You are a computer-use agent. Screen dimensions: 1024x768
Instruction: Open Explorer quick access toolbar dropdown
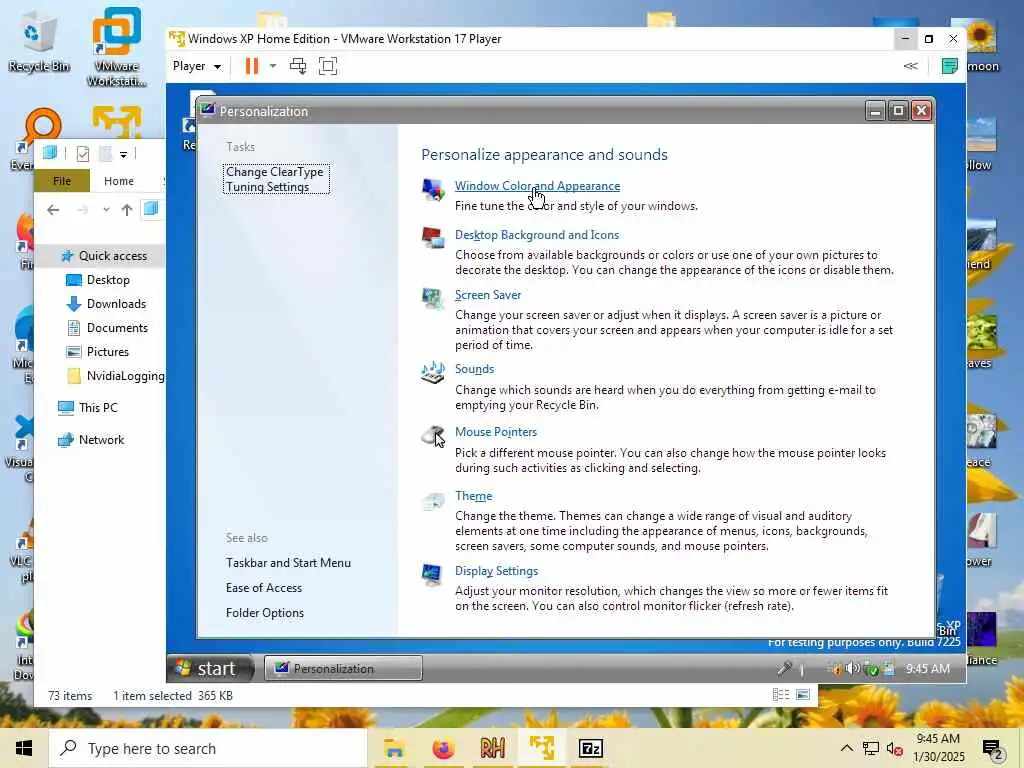[x=123, y=155]
